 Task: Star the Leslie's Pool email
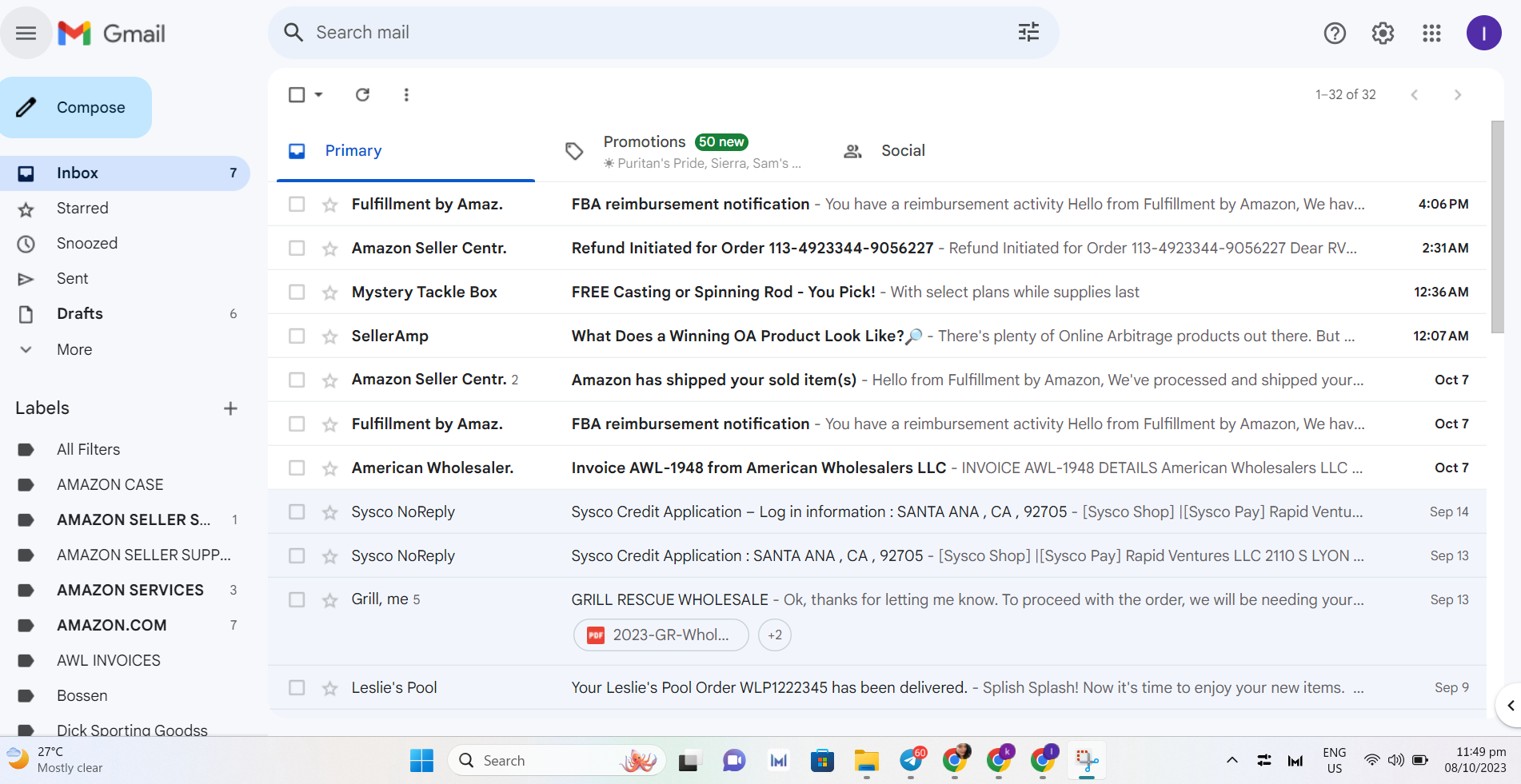pyautogui.click(x=329, y=688)
